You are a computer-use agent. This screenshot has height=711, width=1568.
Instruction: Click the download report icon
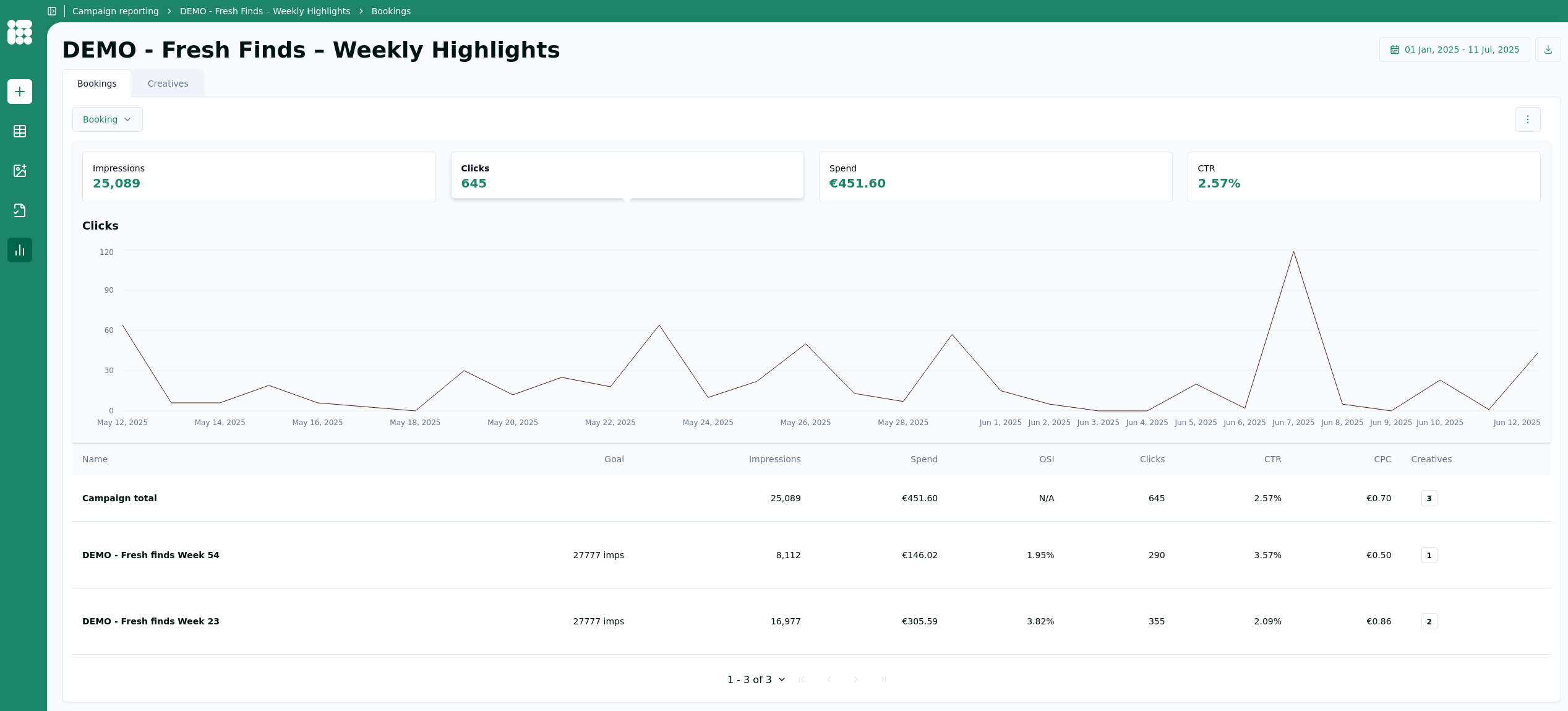point(1548,50)
